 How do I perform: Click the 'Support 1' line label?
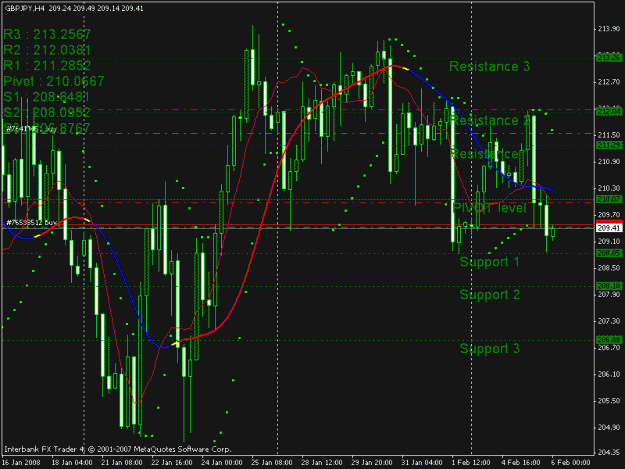pos(489,262)
